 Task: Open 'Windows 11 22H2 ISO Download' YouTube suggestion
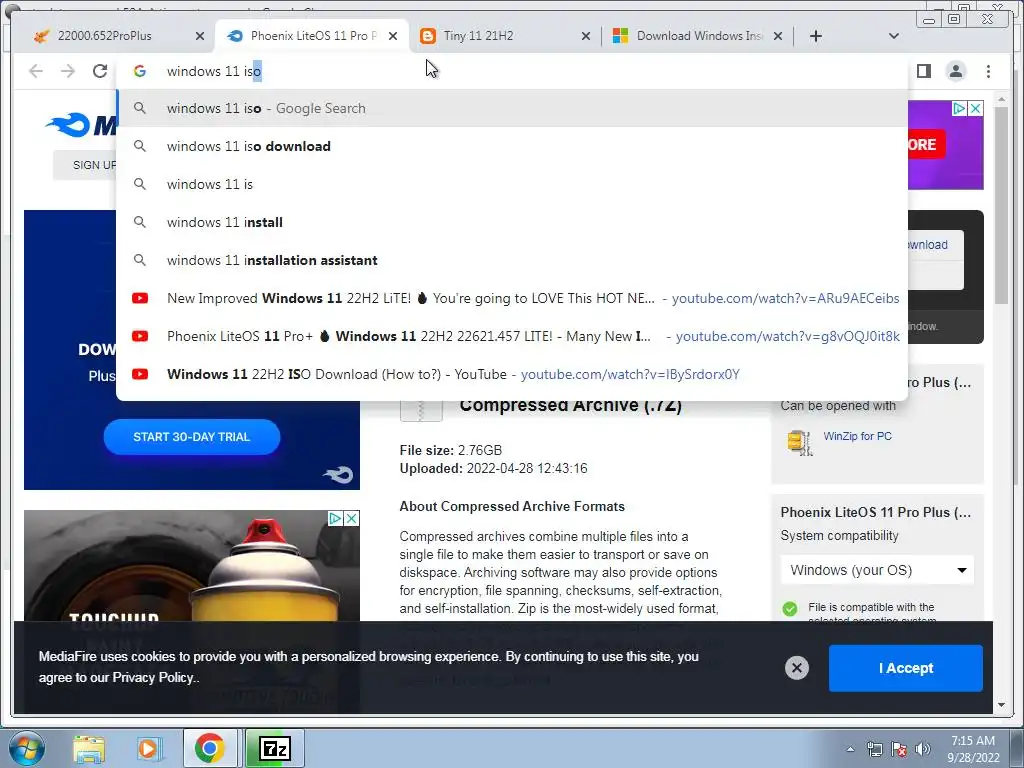pos(512,374)
